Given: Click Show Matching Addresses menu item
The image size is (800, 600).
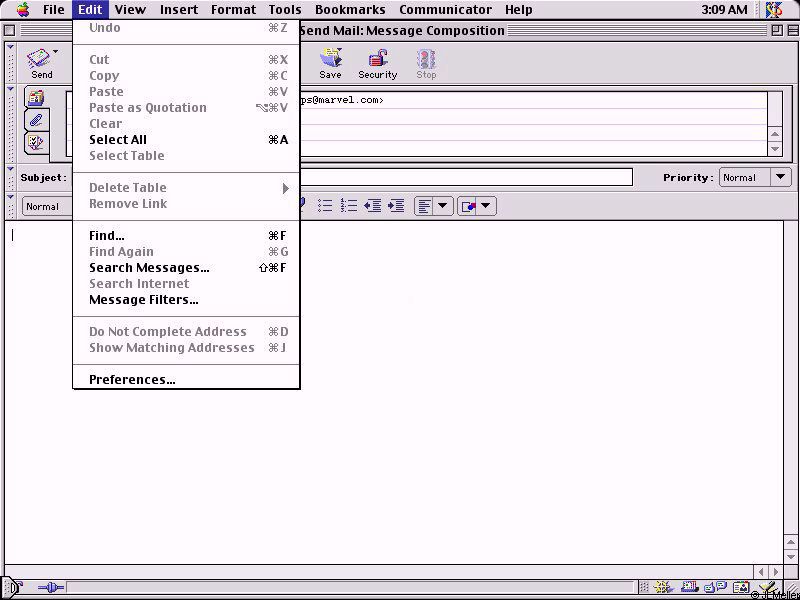Looking at the screenshot, I should click(x=186, y=348).
